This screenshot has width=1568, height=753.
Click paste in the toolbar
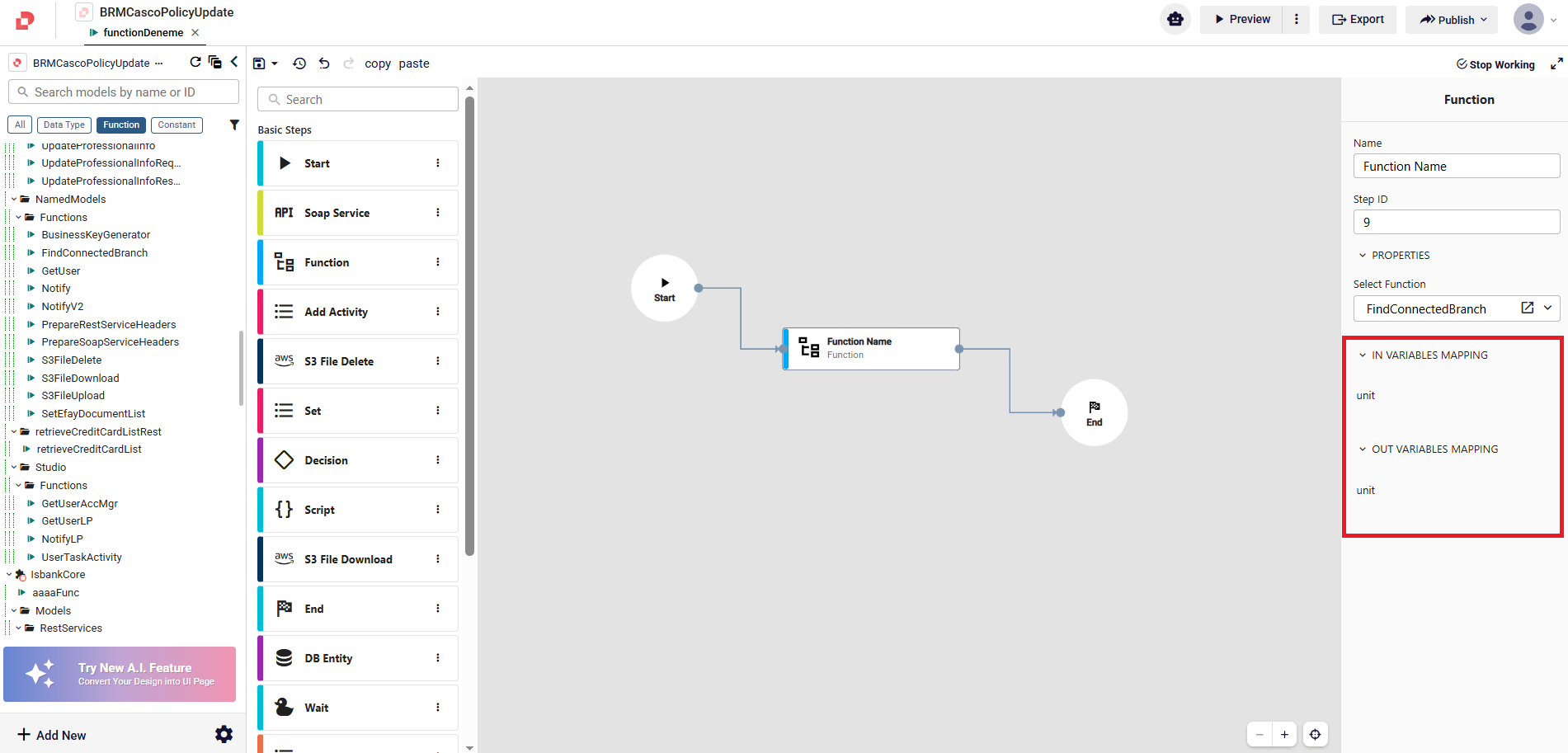pyautogui.click(x=414, y=64)
